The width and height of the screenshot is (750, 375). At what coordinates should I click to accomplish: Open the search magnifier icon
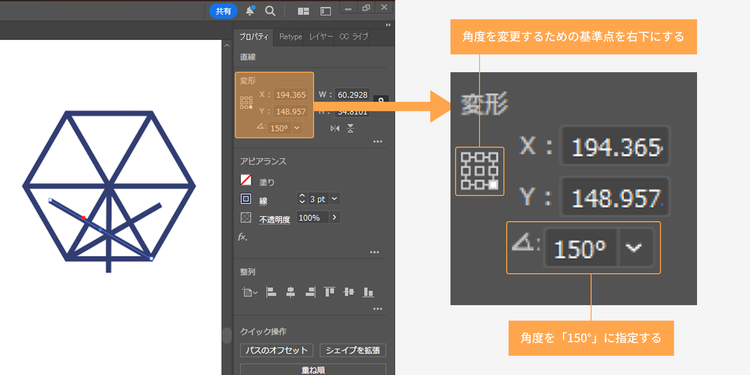pos(270,11)
